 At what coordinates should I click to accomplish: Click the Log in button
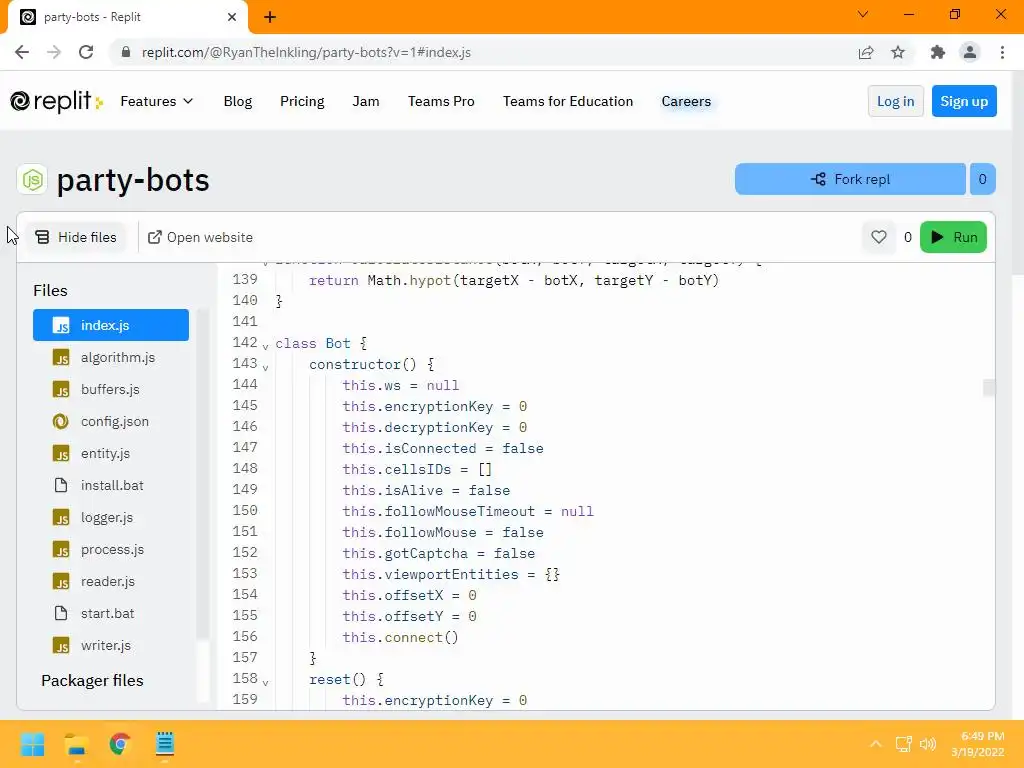click(x=895, y=101)
